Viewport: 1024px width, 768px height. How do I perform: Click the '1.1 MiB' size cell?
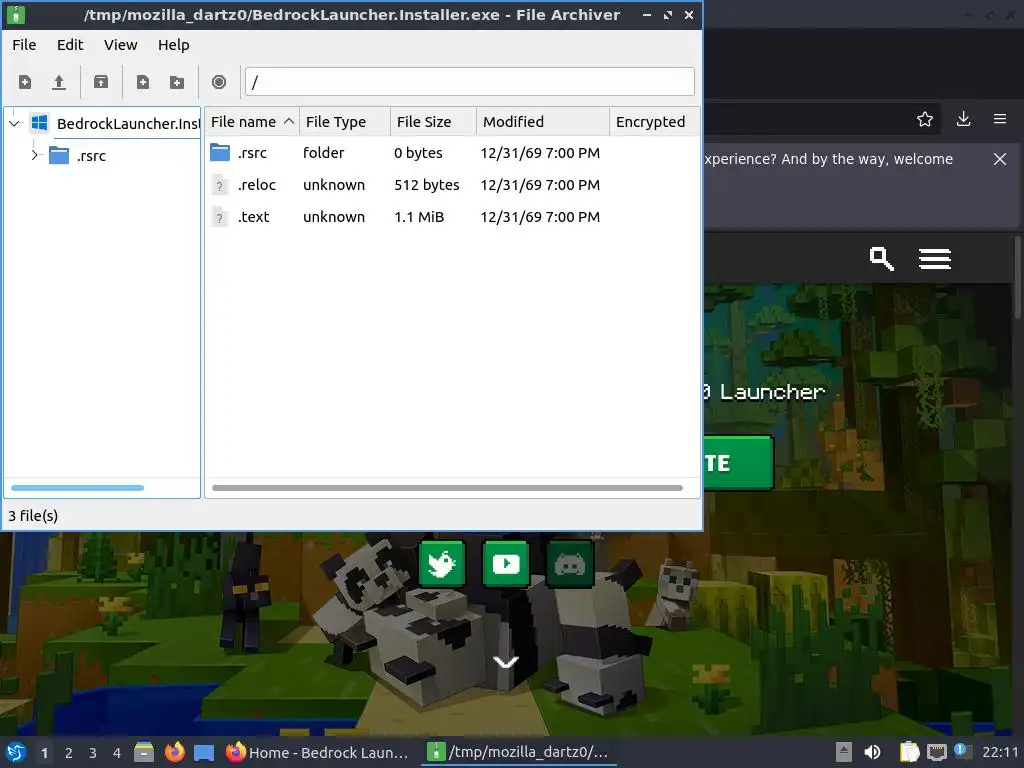(419, 217)
